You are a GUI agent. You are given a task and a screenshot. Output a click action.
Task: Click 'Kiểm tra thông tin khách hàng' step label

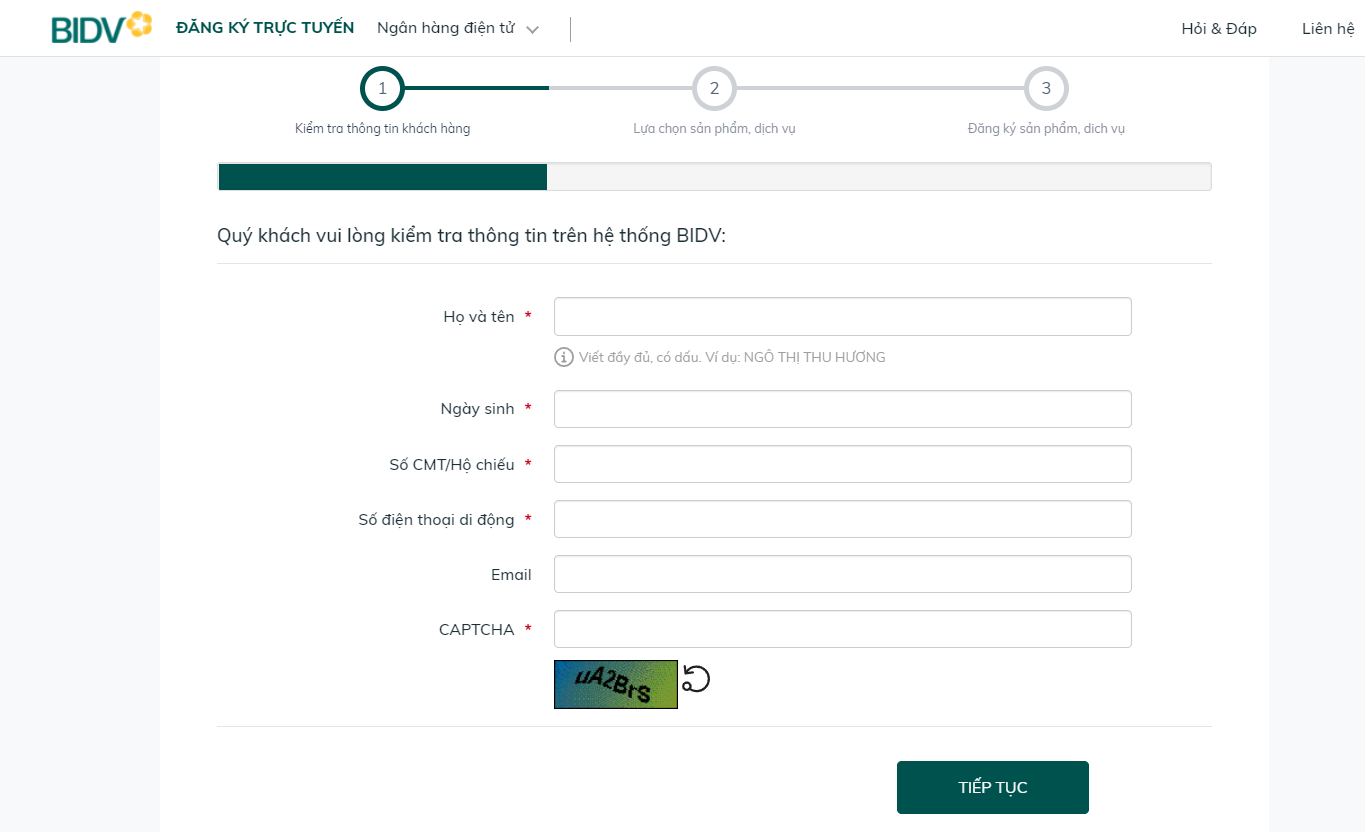point(382,129)
